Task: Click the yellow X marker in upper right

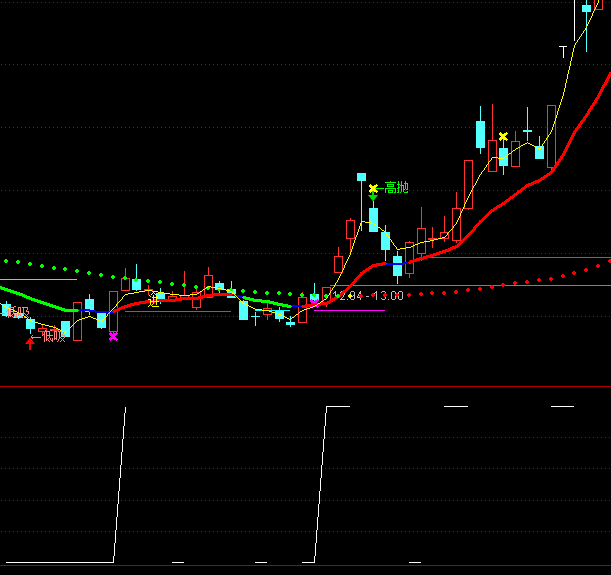Action: 503,136
